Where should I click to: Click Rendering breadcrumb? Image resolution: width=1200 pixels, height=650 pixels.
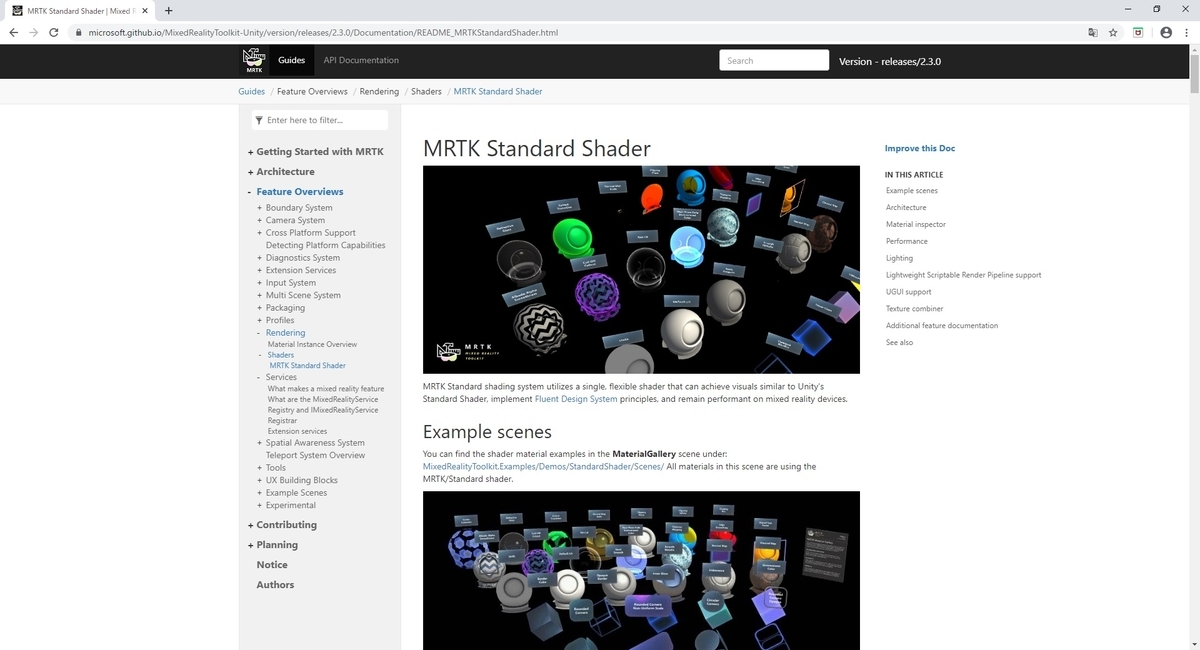click(379, 91)
